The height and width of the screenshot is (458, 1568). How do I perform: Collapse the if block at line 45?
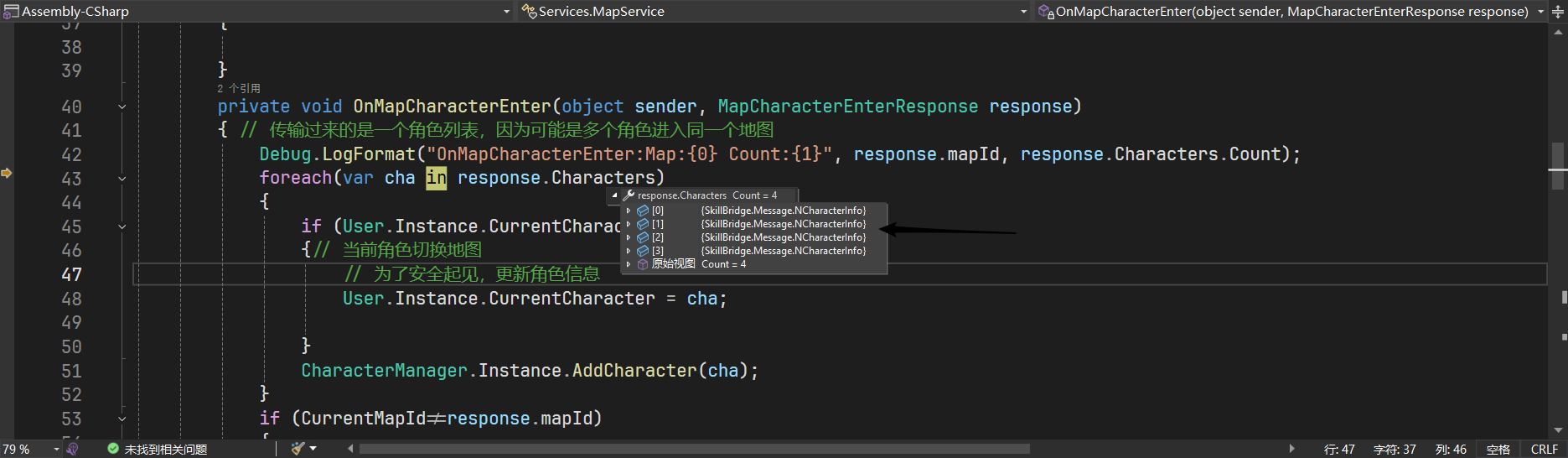pyautogui.click(x=122, y=226)
